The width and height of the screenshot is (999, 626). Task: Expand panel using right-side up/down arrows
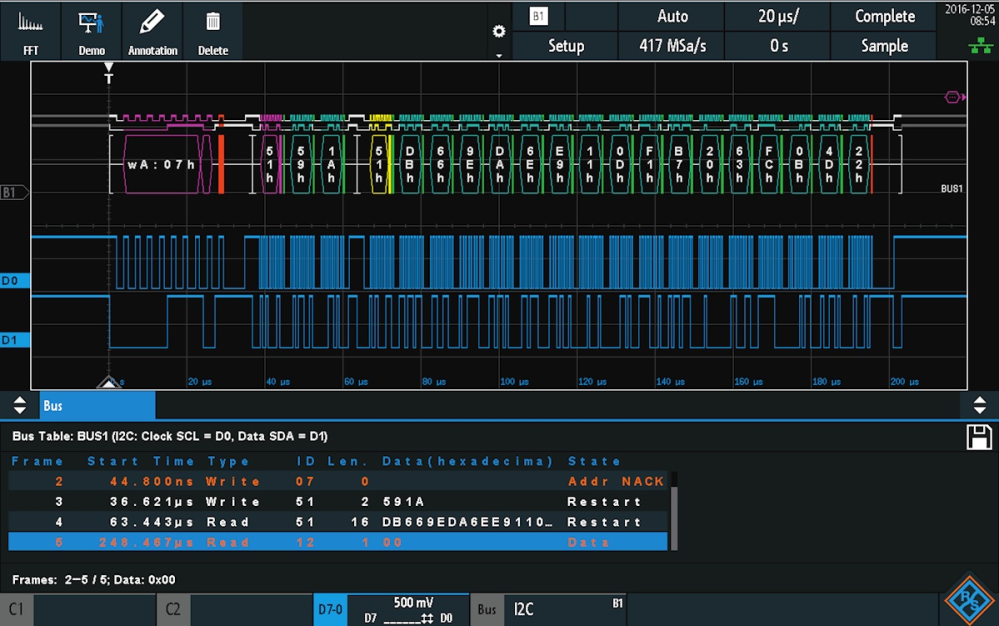tap(979, 406)
